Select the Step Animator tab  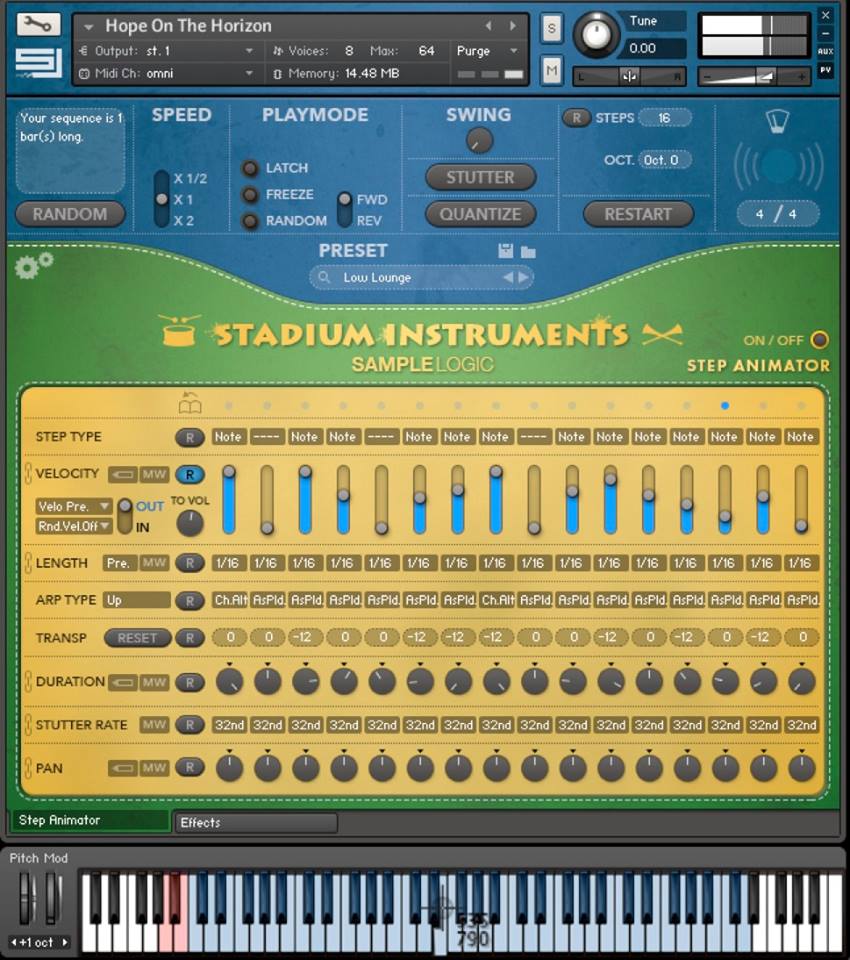coord(90,821)
